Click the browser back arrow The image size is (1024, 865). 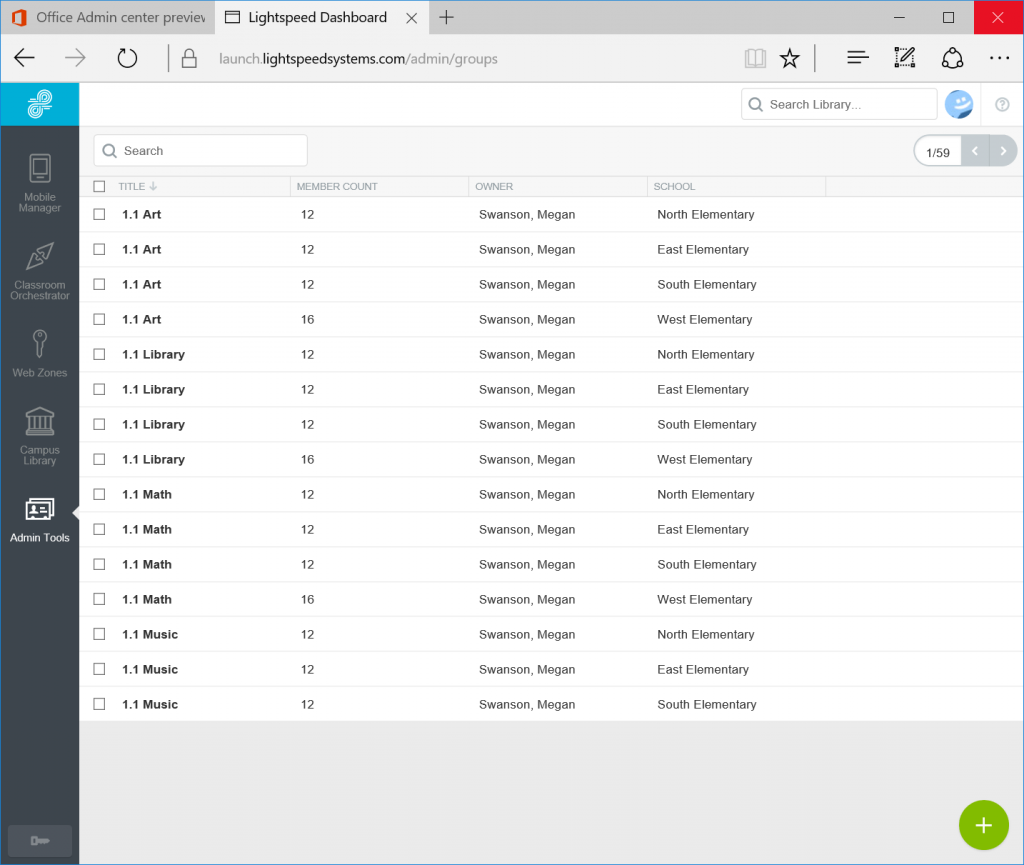point(24,58)
